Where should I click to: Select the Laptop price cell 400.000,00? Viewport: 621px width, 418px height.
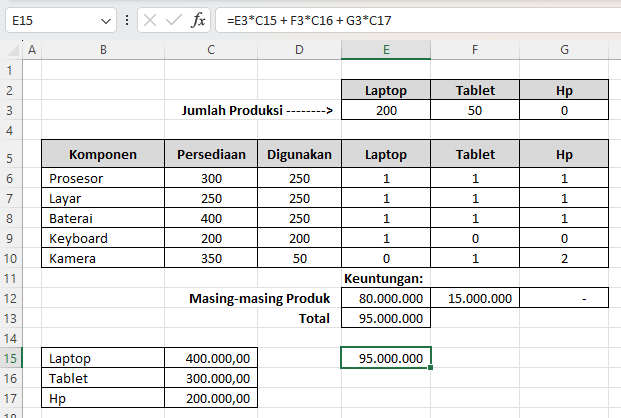click(210, 357)
